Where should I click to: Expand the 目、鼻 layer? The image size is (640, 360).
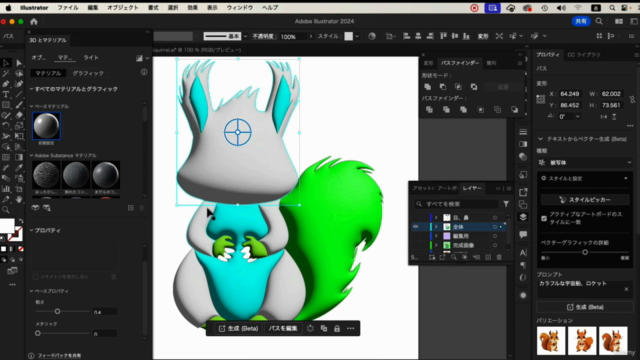point(436,218)
